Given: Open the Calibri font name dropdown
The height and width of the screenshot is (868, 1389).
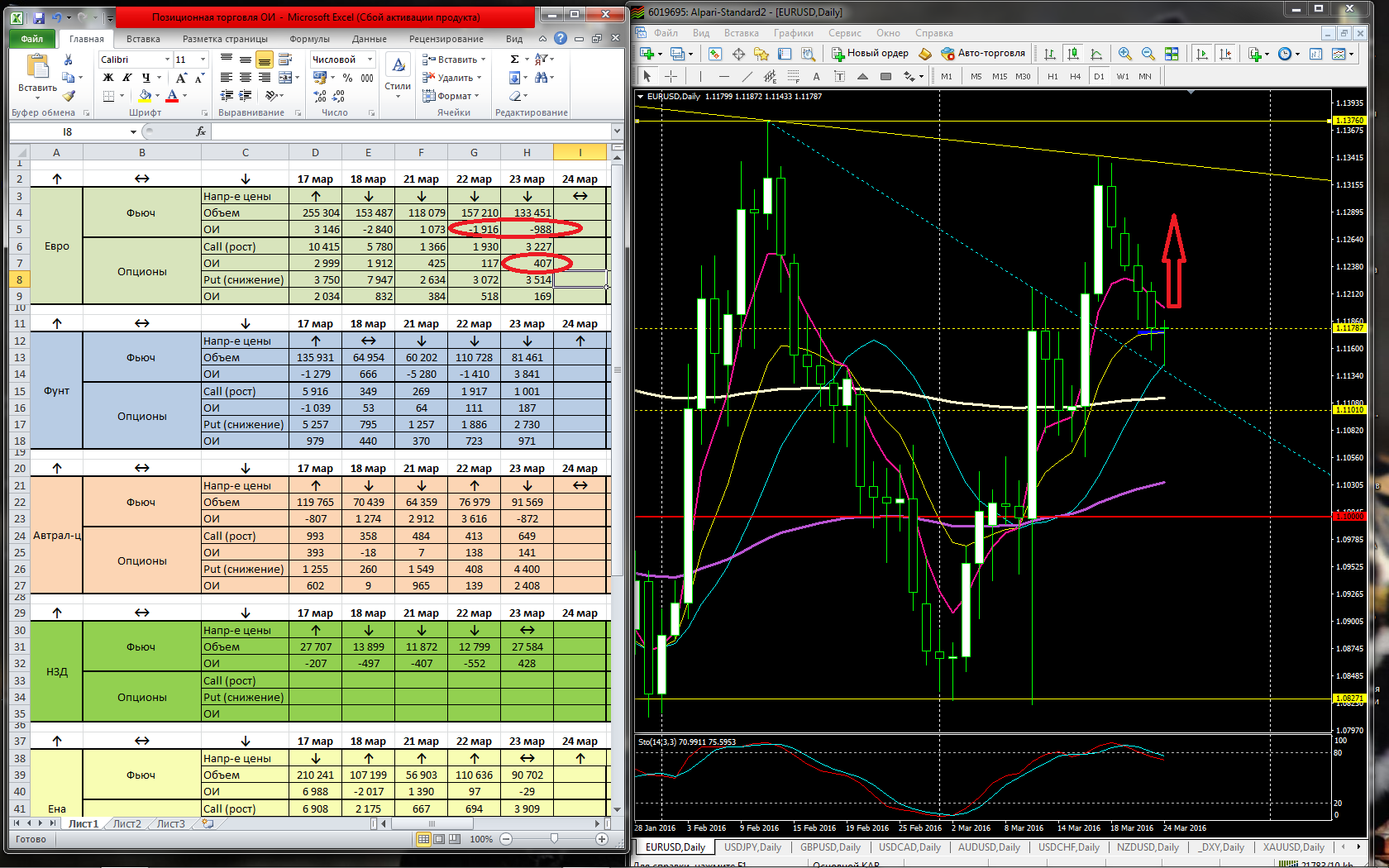Looking at the screenshot, I should click(167, 60).
